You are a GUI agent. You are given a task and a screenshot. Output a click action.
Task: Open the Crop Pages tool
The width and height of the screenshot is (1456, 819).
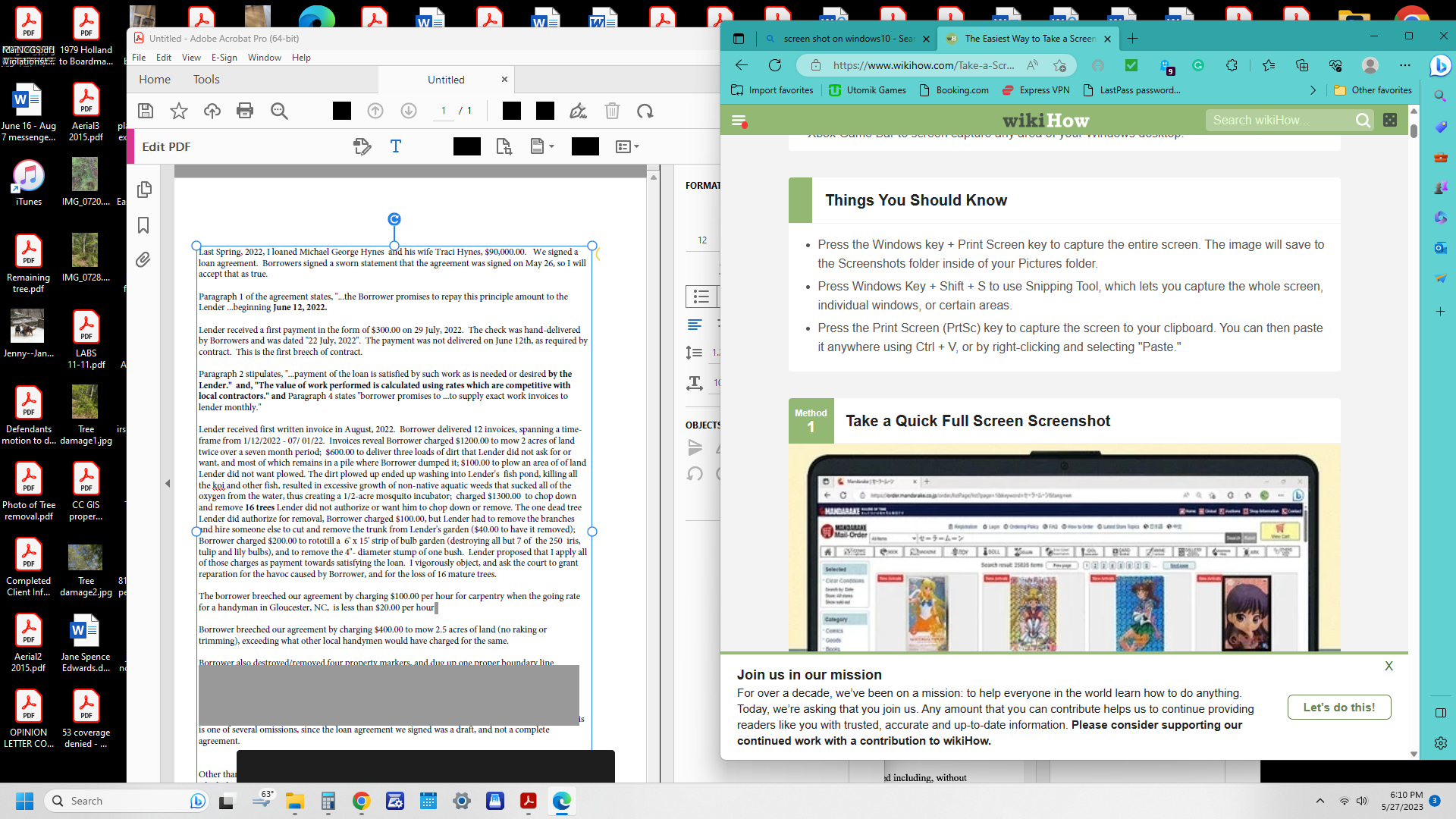pyautogui.click(x=504, y=146)
